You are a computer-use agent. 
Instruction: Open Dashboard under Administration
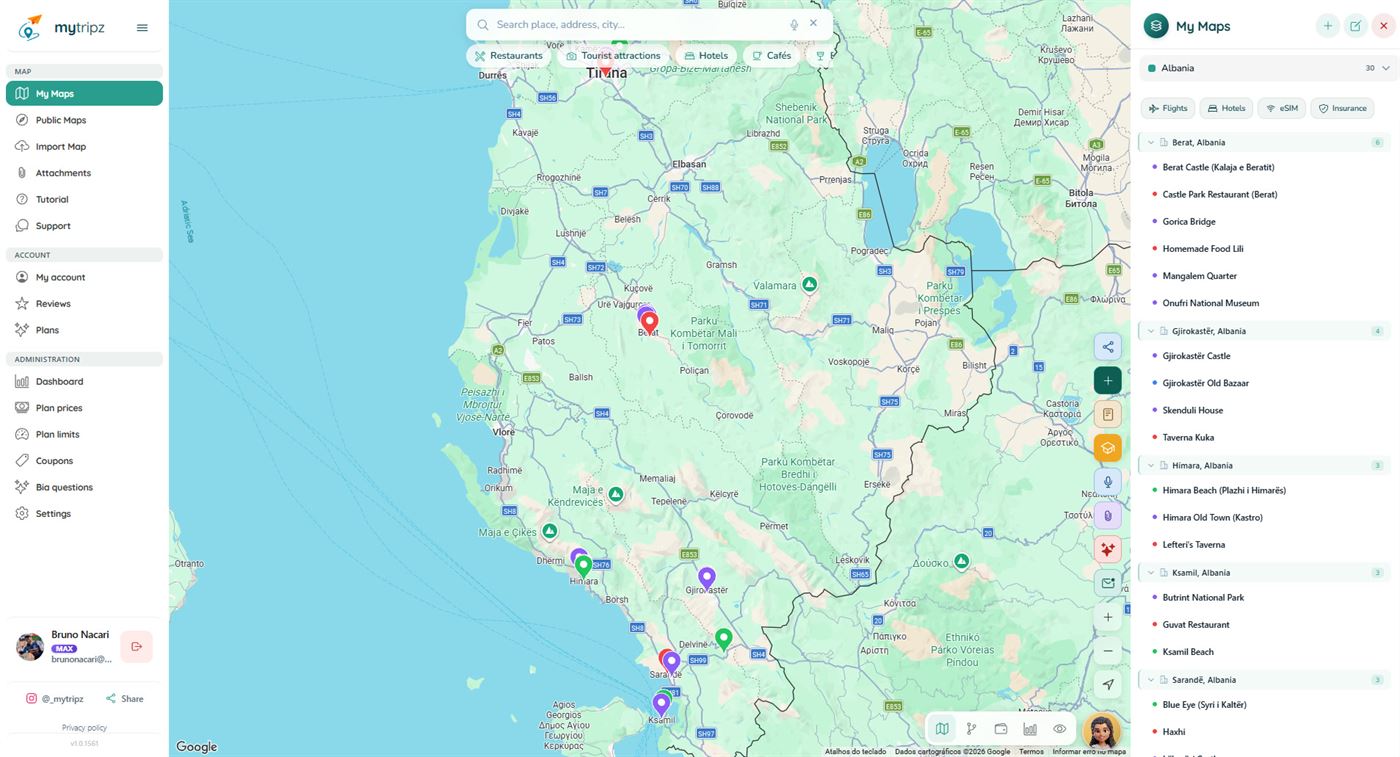84,381
